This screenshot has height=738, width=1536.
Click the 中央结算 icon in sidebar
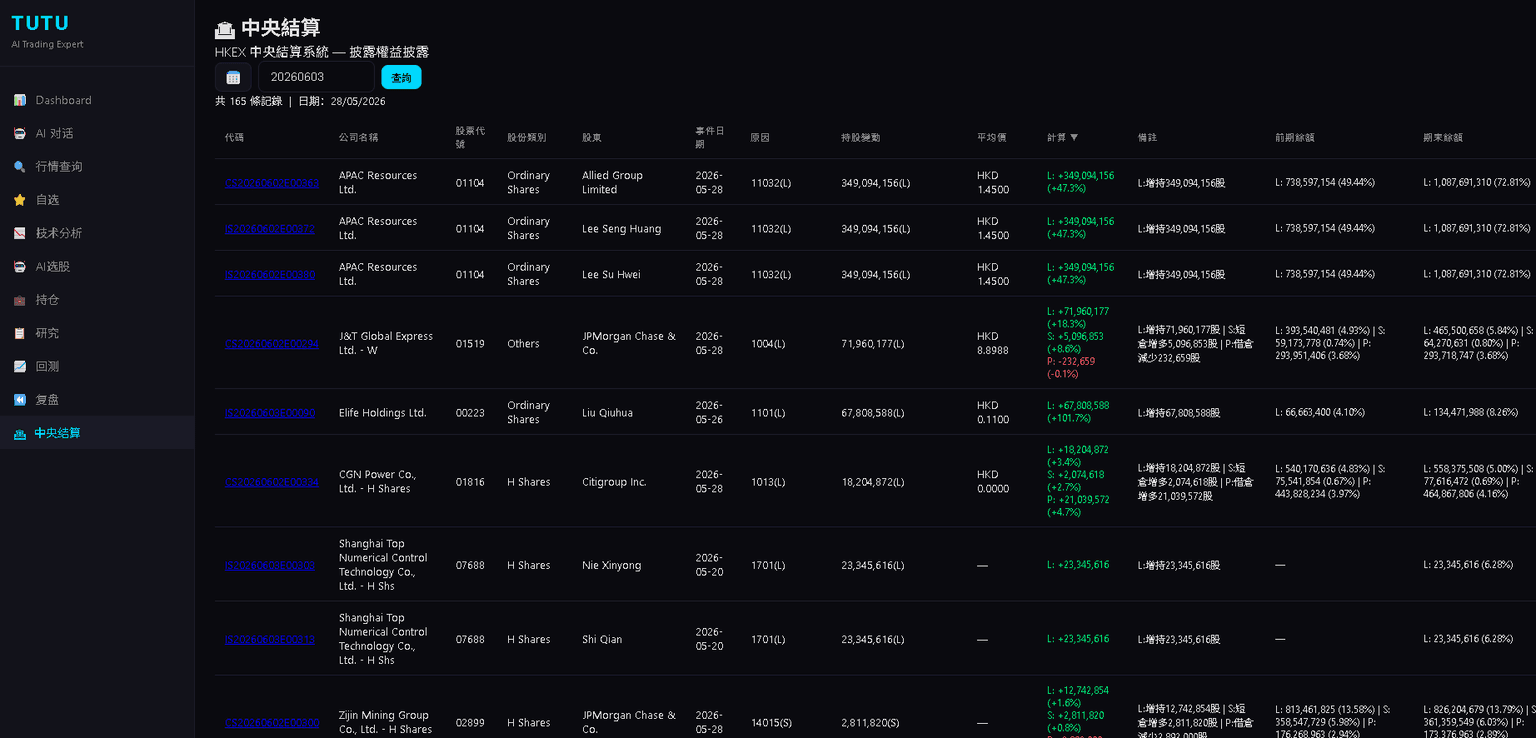[x=19, y=433]
